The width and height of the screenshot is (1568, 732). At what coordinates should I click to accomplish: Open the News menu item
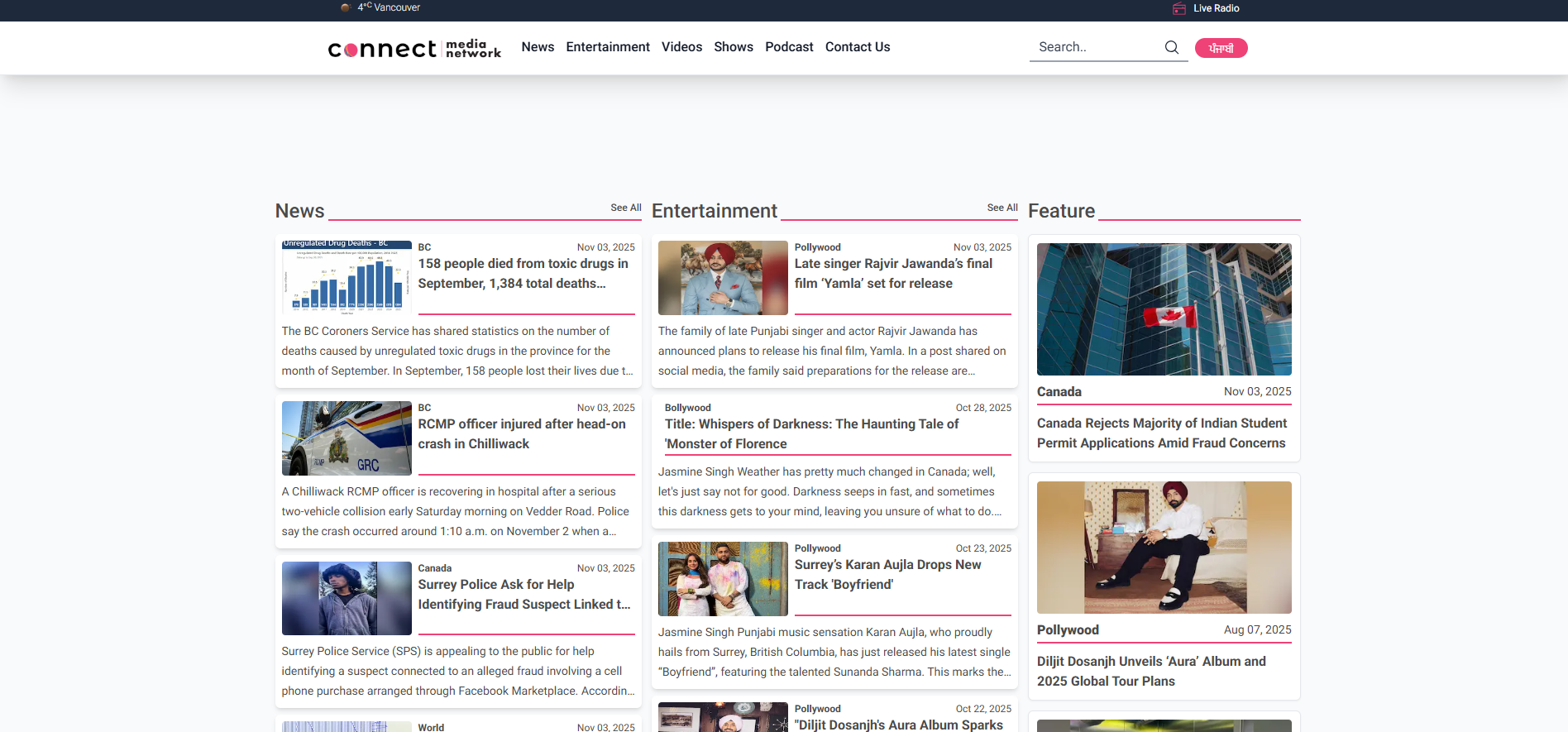[538, 47]
